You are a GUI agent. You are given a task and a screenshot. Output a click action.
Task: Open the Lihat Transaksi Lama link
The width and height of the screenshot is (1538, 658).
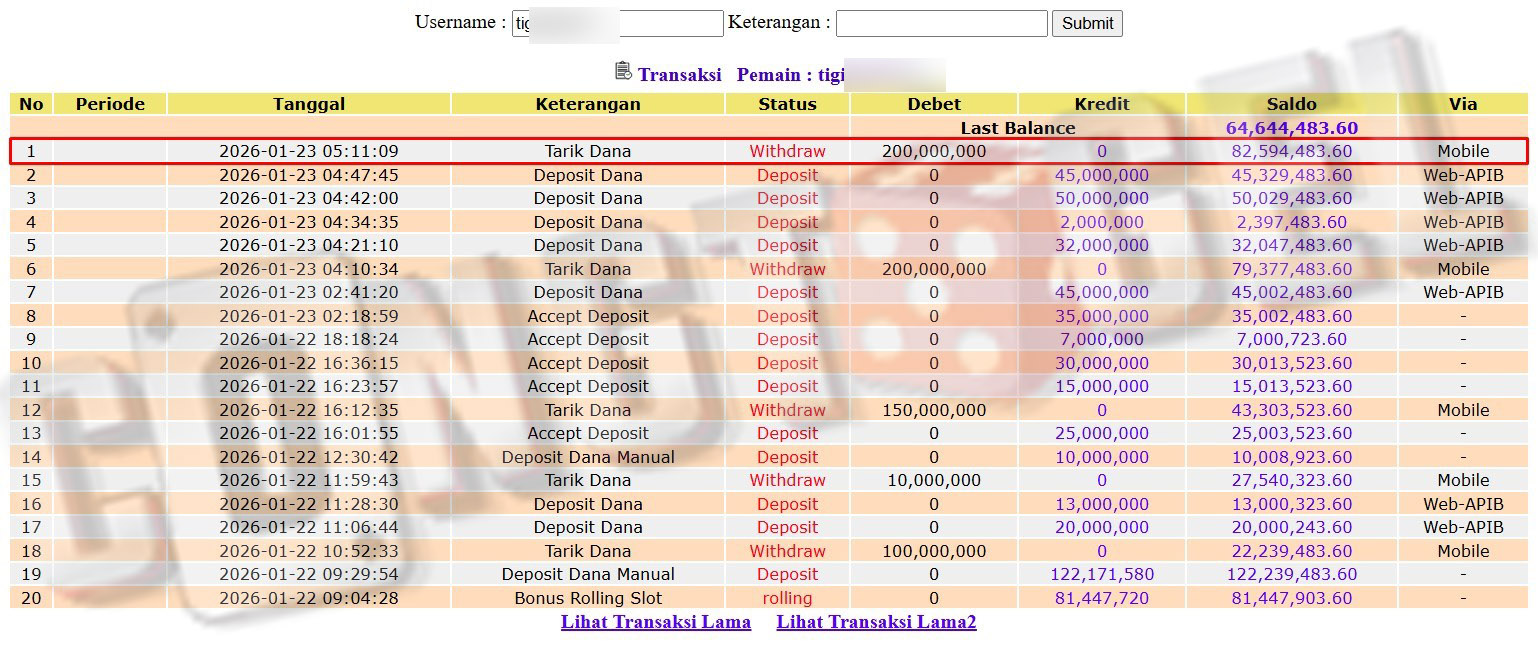tap(655, 622)
